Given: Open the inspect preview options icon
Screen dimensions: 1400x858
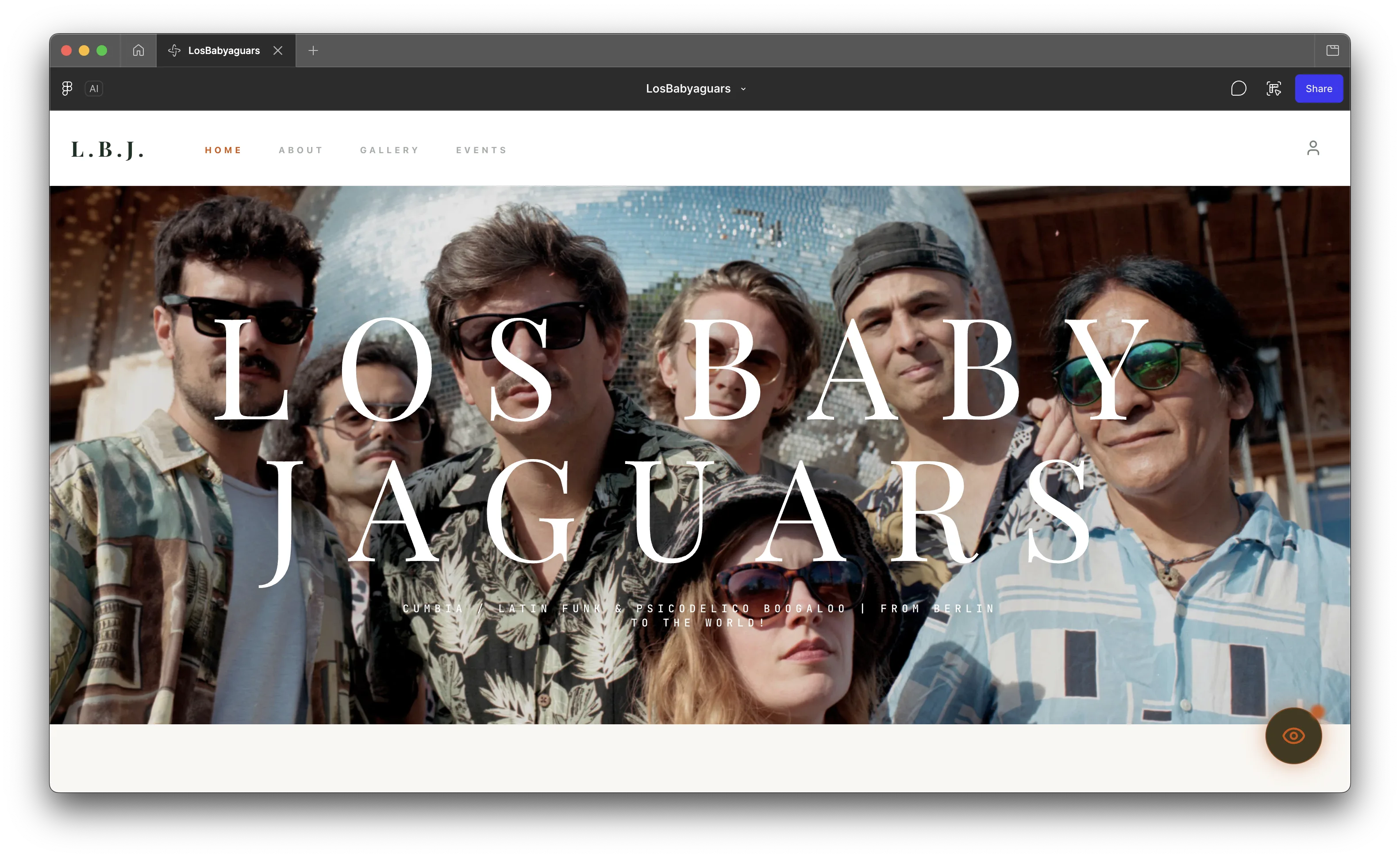Looking at the screenshot, I should (1274, 89).
